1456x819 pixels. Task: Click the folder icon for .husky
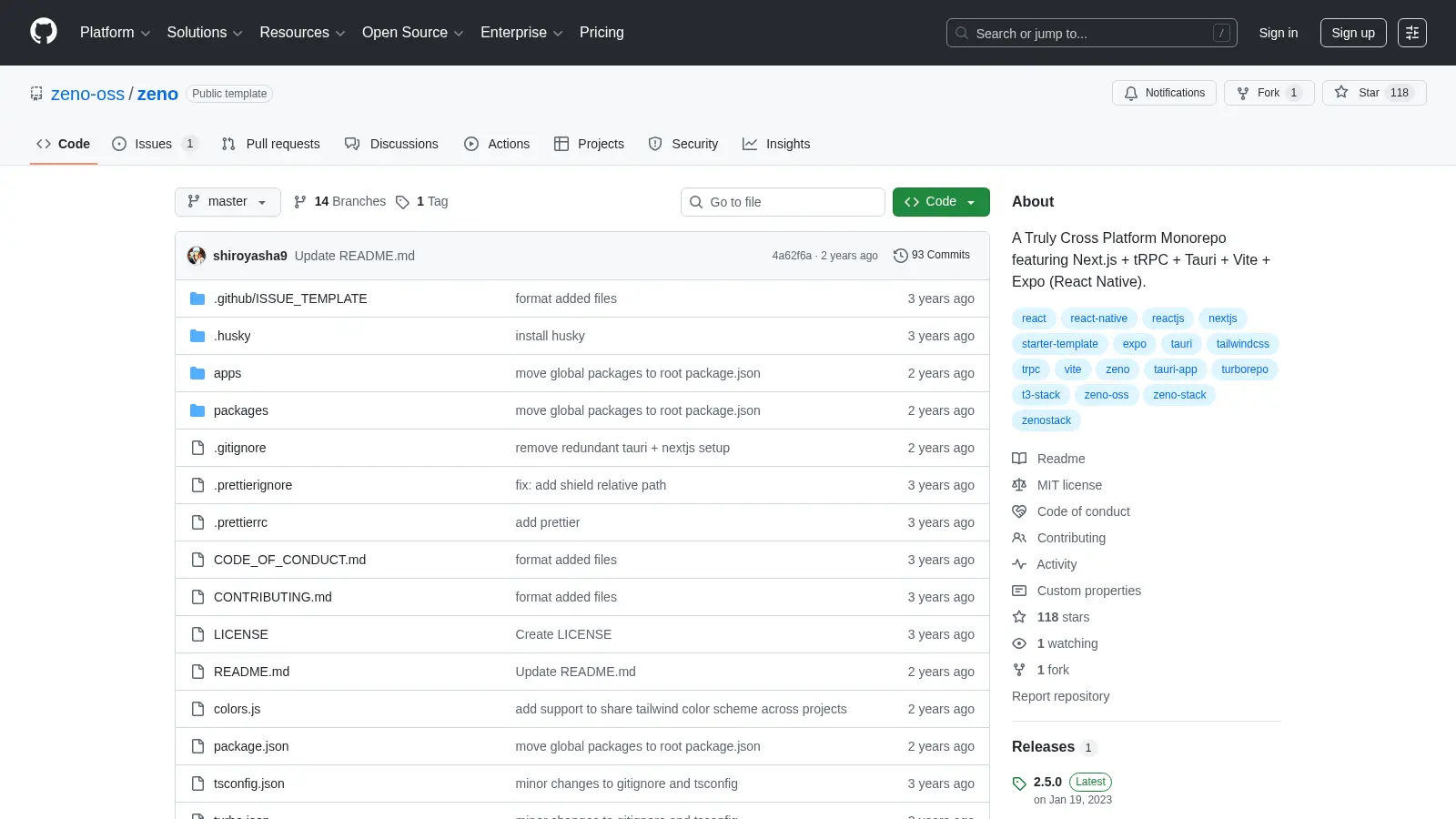pos(197,336)
